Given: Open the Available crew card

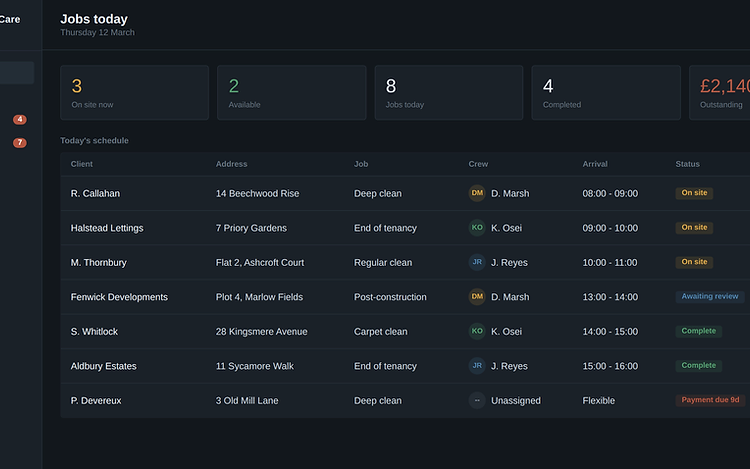Looking at the screenshot, I should point(292,93).
